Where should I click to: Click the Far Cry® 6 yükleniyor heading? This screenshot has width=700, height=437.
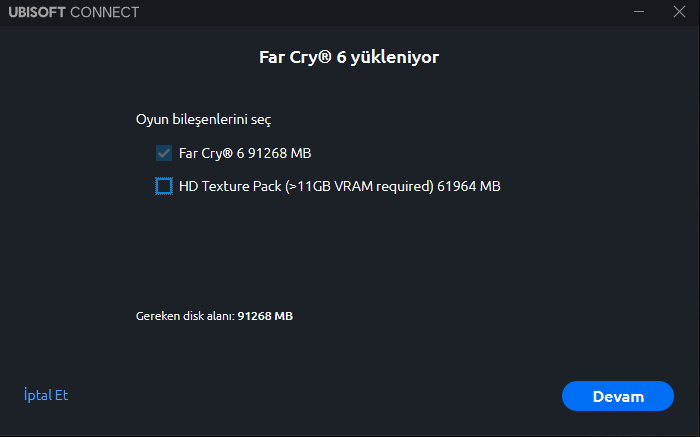[x=349, y=57]
